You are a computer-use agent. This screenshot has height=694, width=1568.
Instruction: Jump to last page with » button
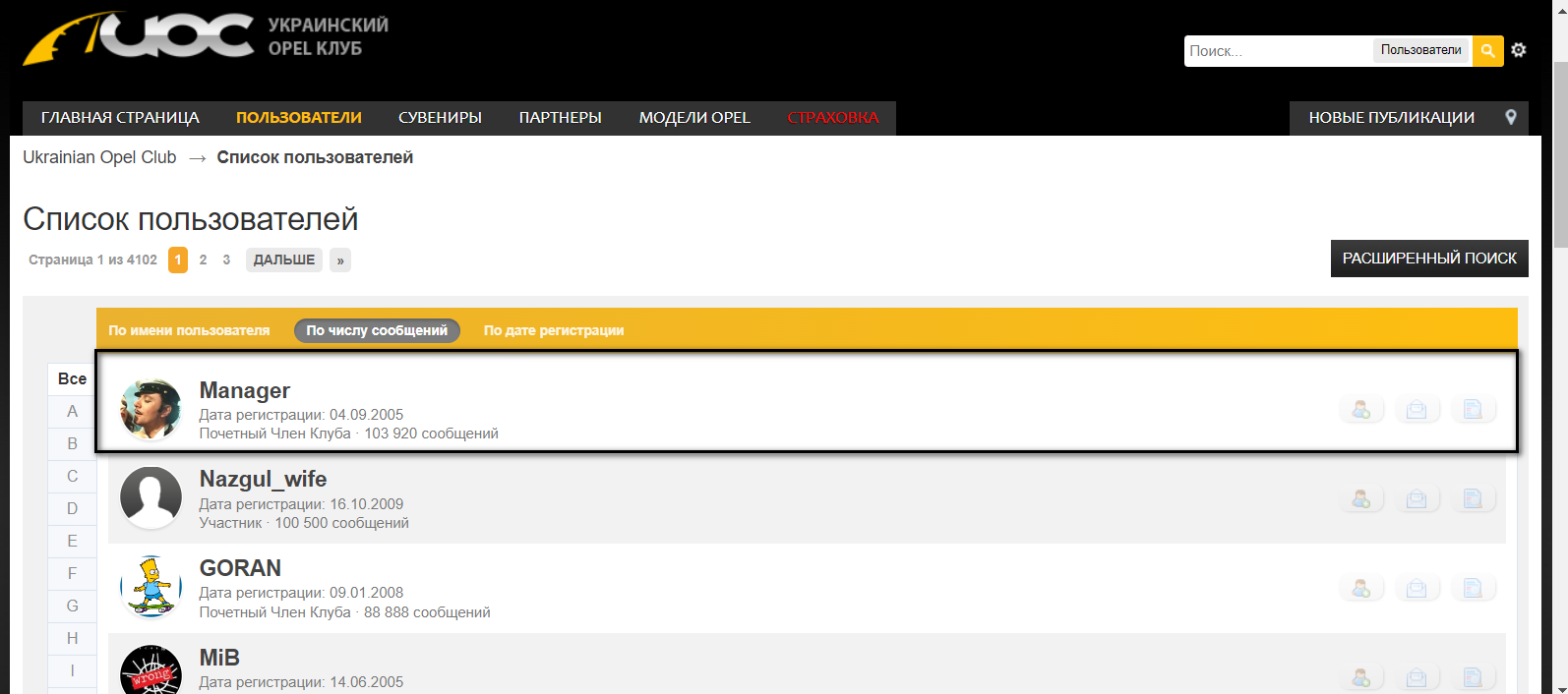[x=340, y=260]
